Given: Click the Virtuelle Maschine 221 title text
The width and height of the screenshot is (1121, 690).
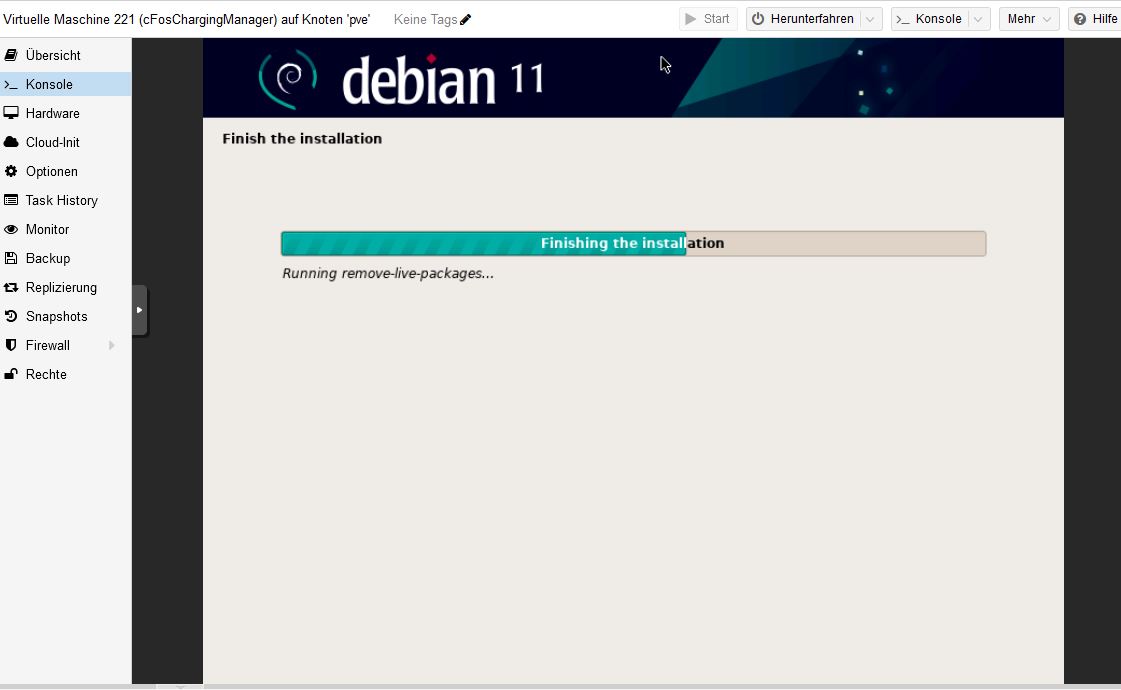Looking at the screenshot, I should coord(187,19).
